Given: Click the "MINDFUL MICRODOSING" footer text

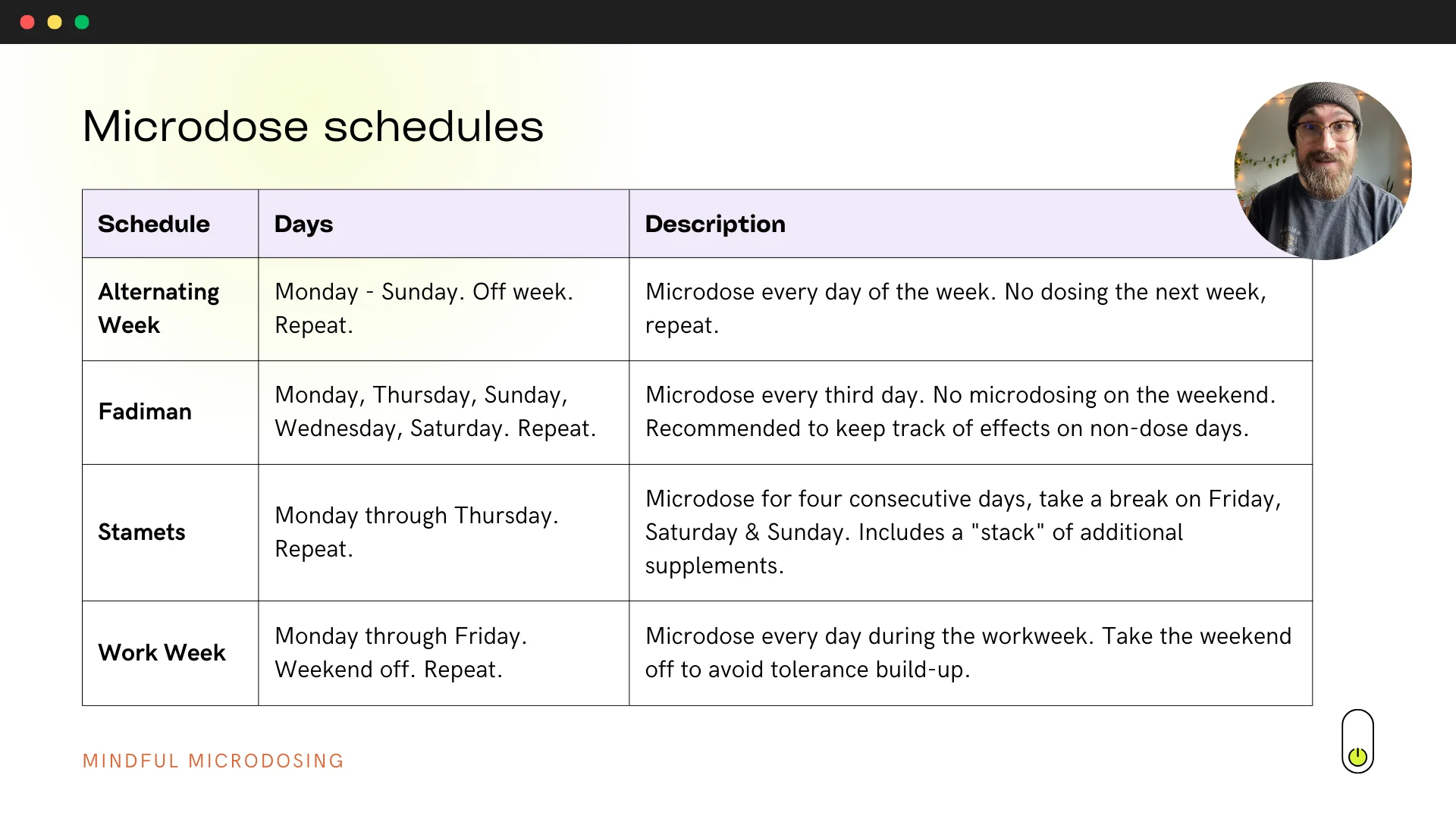Looking at the screenshot, I should coord(213,761).
